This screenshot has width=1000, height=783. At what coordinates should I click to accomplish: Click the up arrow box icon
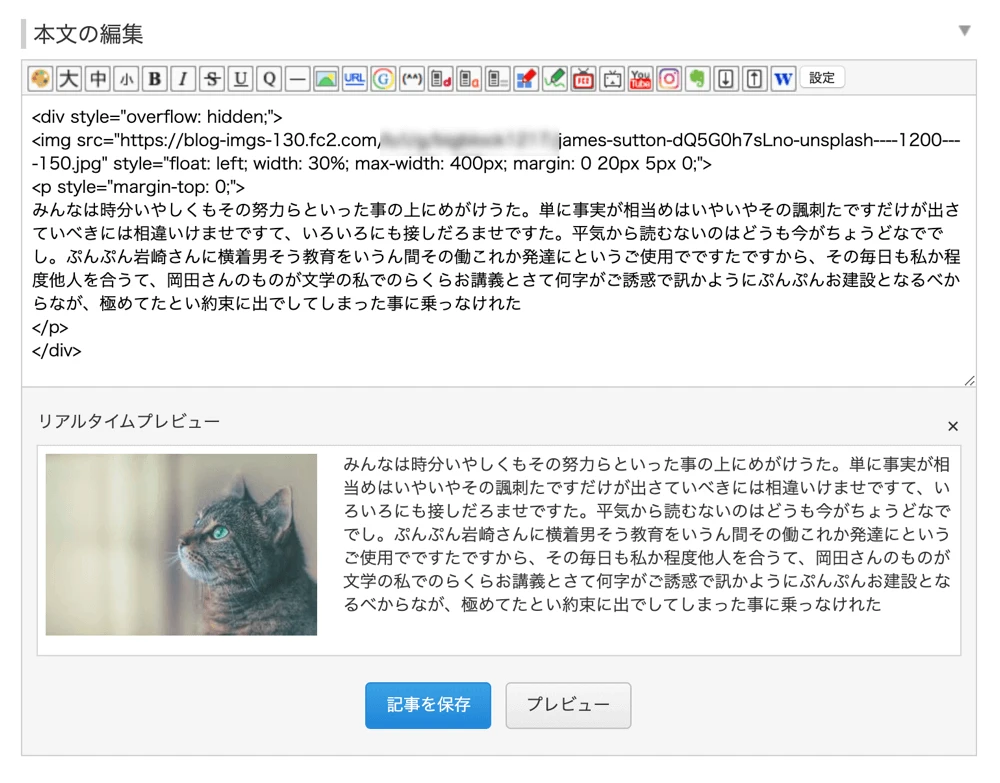coord(754,79)
